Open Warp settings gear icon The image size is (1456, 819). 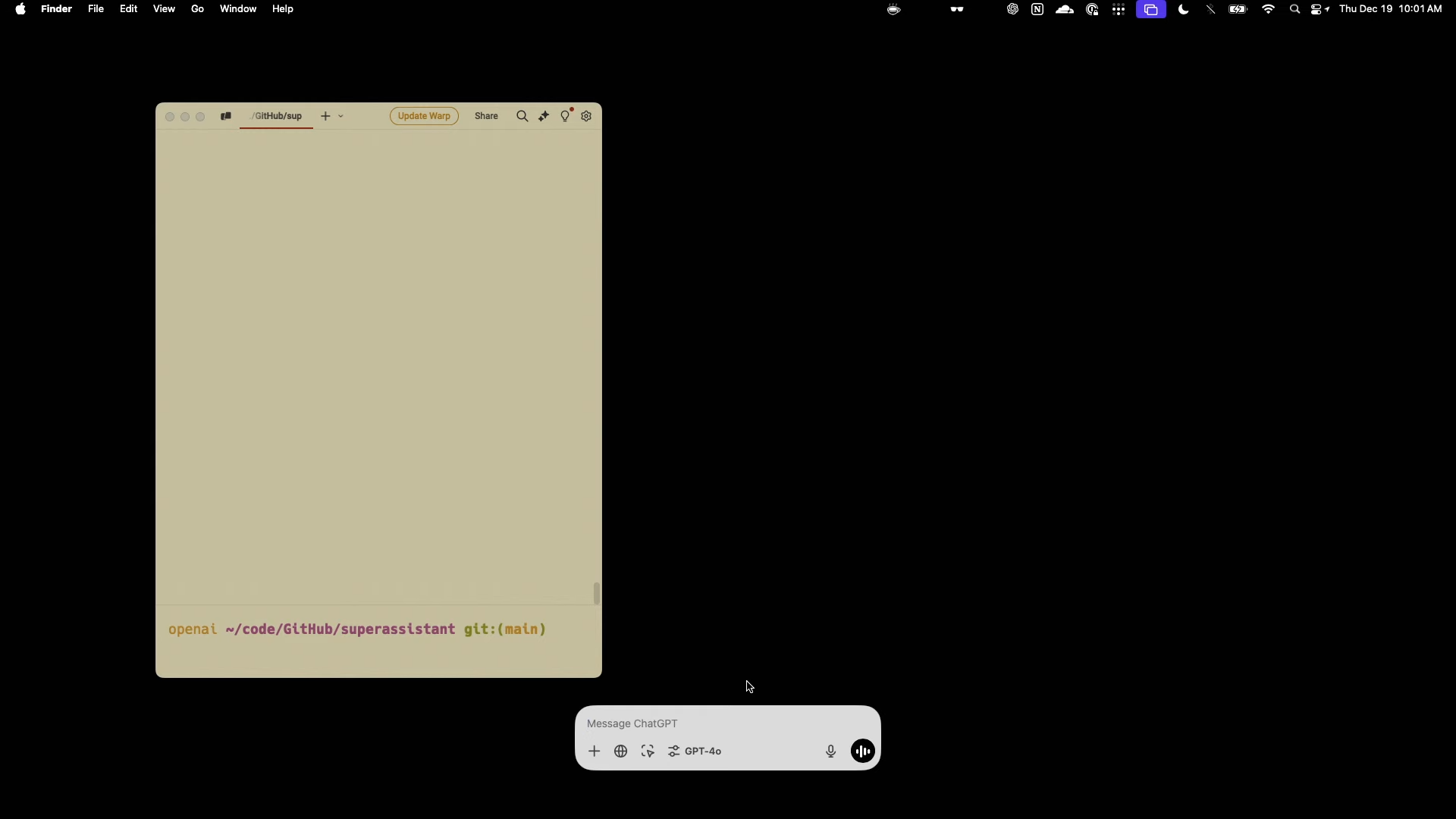point(586,116)
